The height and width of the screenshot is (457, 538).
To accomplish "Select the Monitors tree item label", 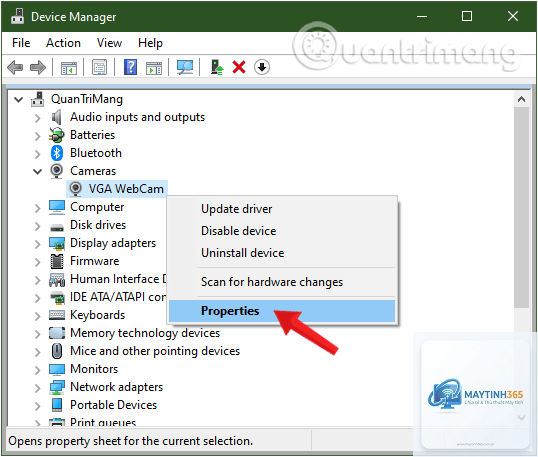I will coord(94,369).
